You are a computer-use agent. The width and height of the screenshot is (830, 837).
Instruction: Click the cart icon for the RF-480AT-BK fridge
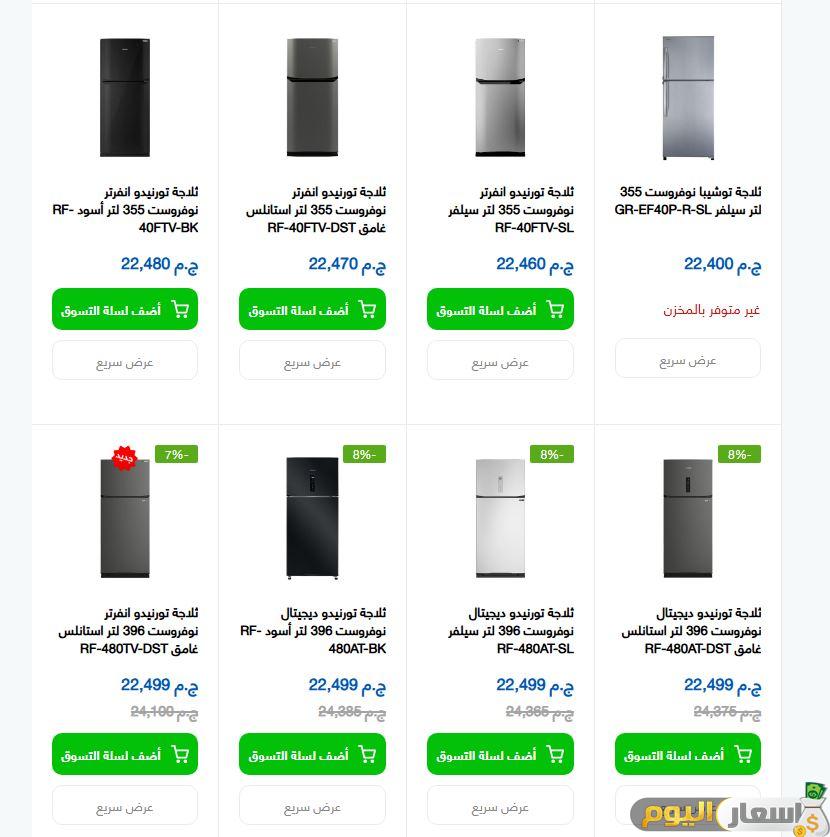368,754
